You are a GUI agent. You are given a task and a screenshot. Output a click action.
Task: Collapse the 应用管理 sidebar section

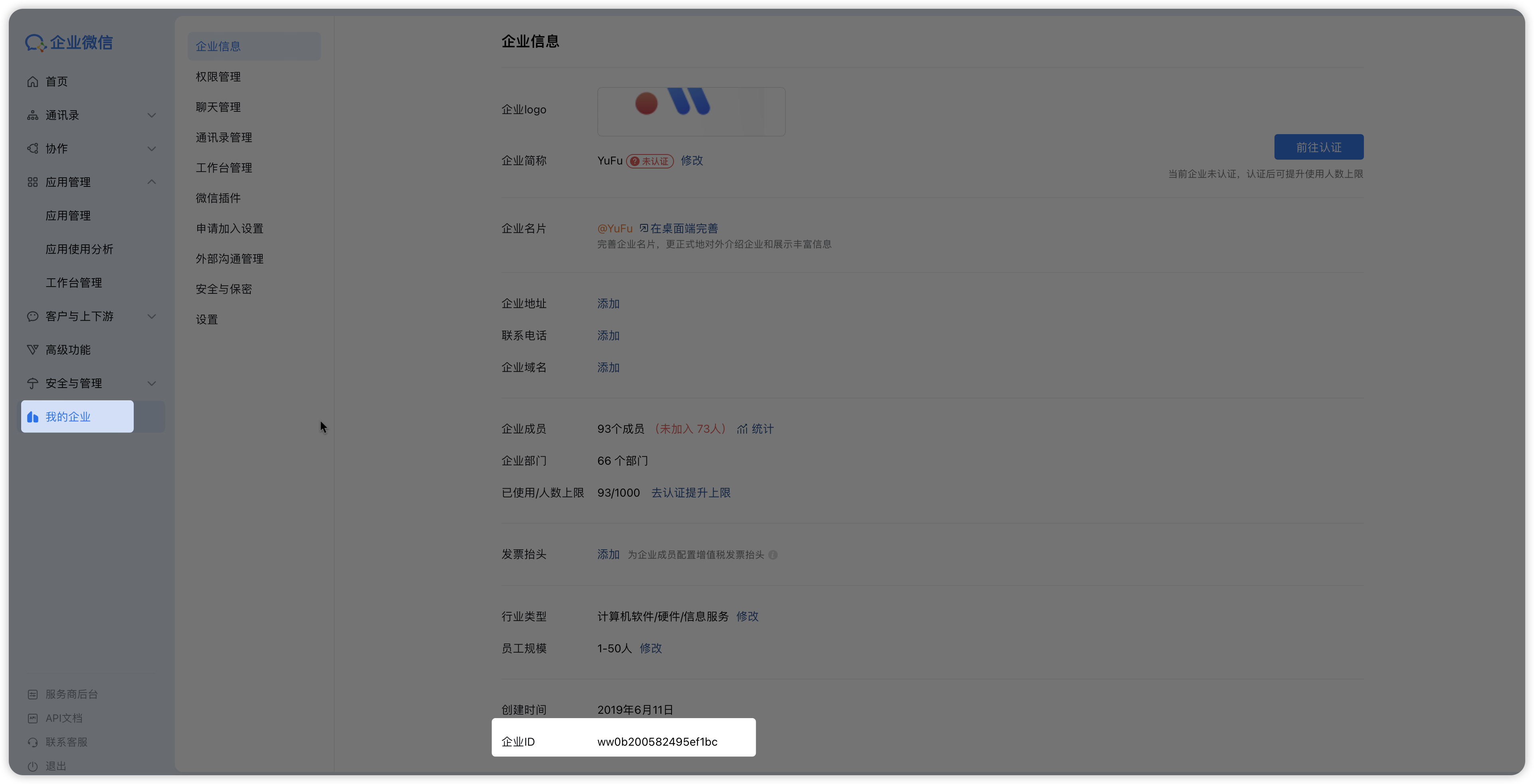pos(152,182)
